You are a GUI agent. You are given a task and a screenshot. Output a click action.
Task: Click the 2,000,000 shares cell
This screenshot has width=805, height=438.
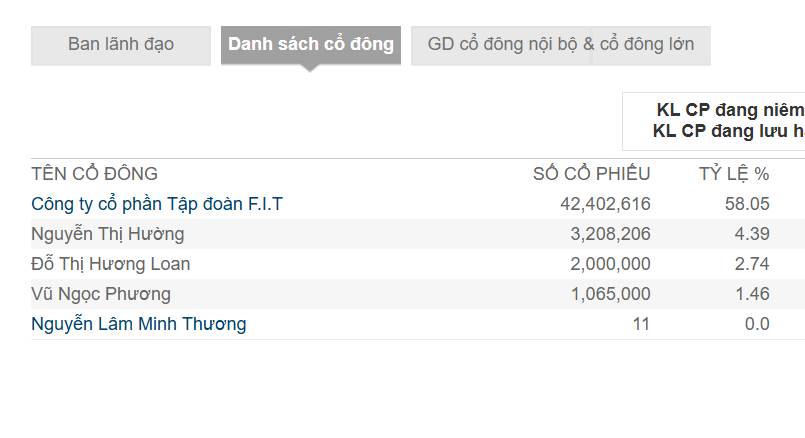coord(610,264)
